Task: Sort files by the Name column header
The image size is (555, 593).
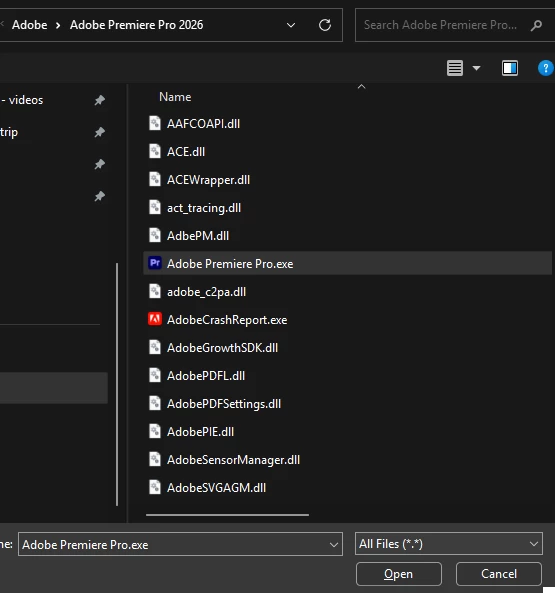Action: (x=175, y=97)
